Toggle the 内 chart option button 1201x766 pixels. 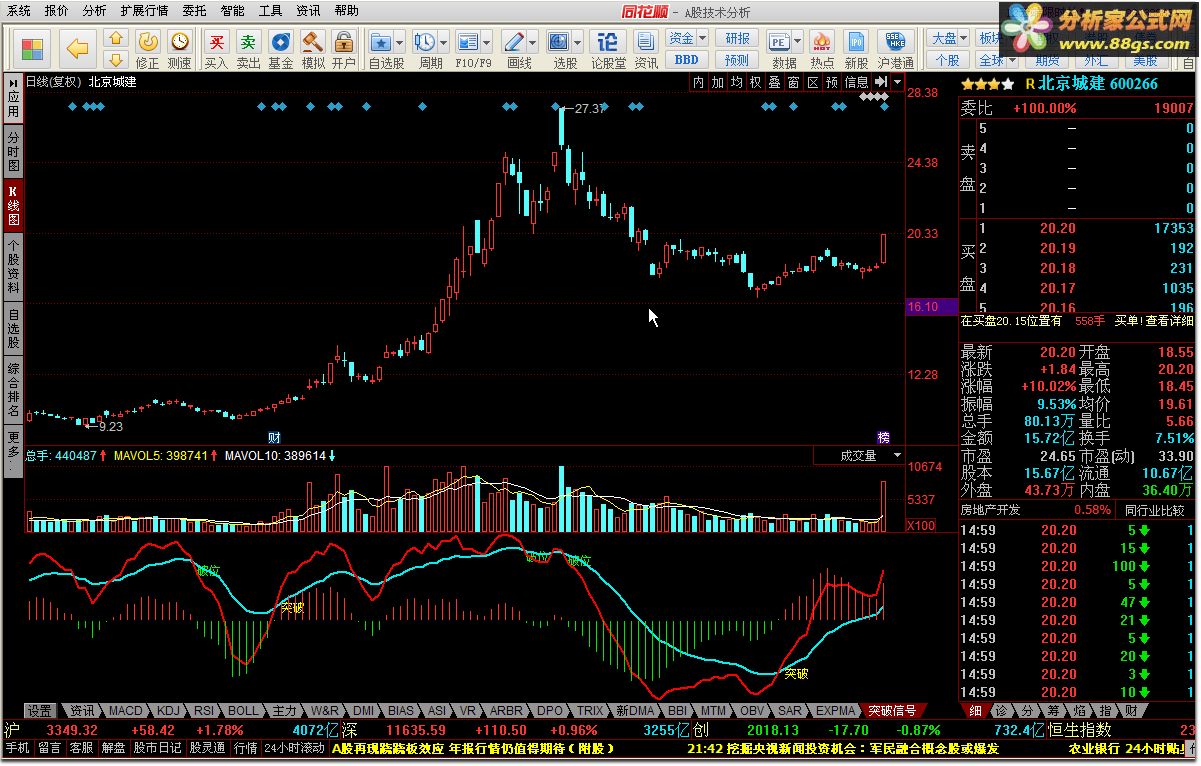(698, 82)
